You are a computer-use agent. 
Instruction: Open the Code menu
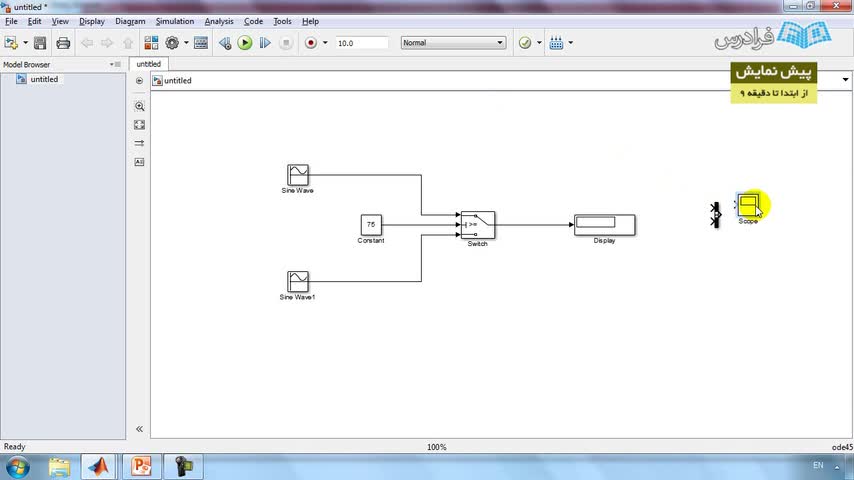[253, 21]
